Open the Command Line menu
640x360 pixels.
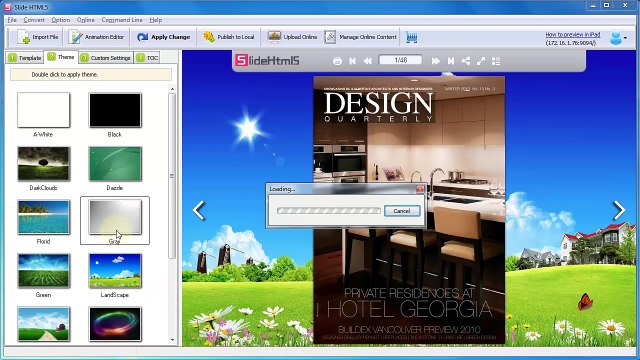pos(122,20)
